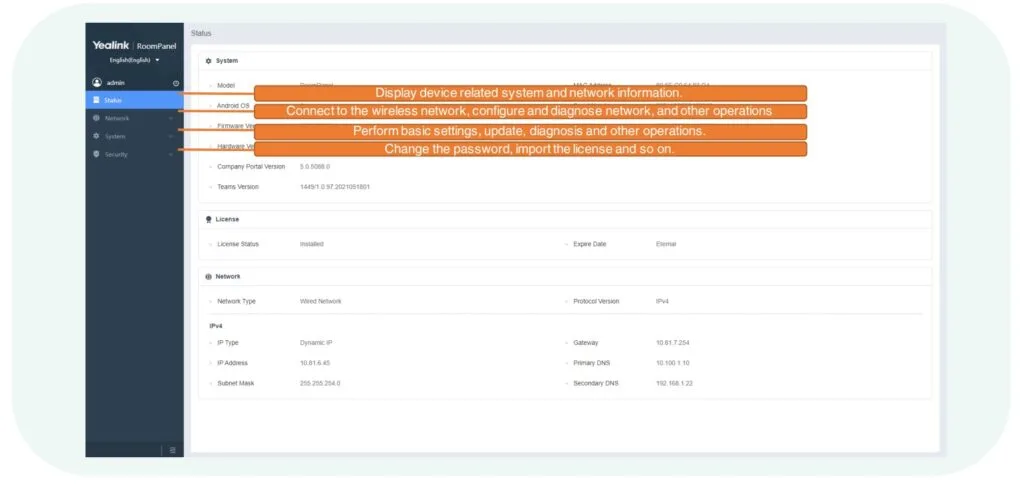Expand the Security sidebar menu

(135, 154)
